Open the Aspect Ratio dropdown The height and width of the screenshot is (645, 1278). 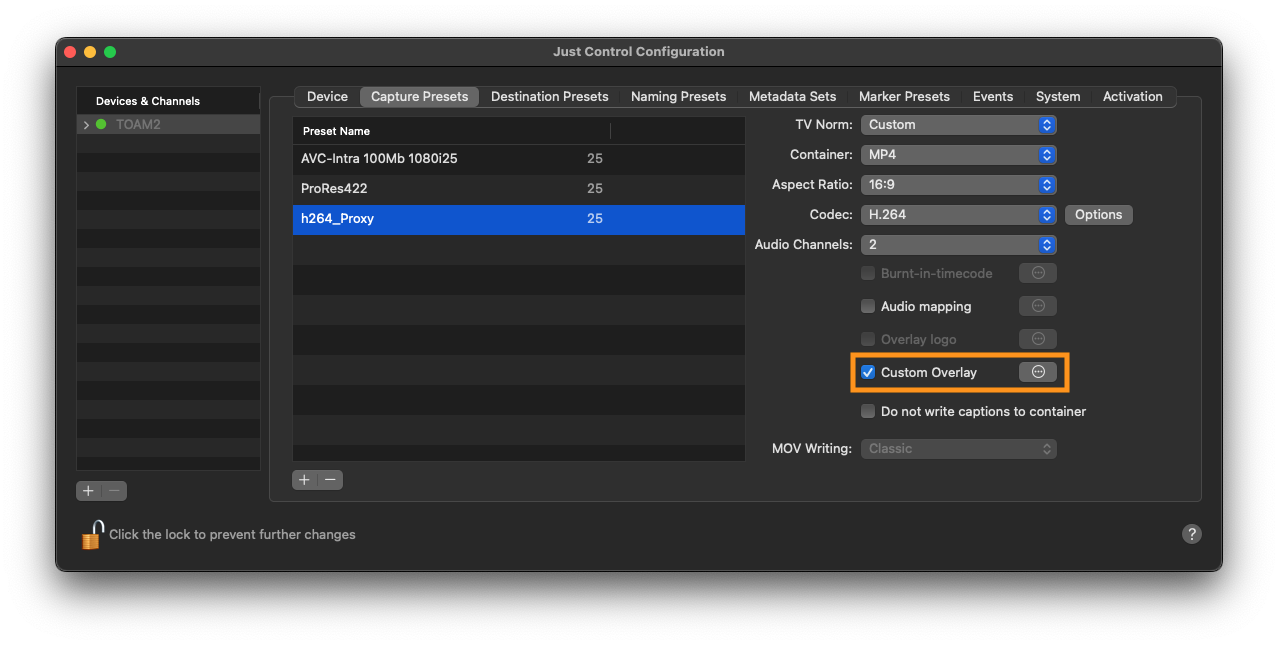point(958,185)
